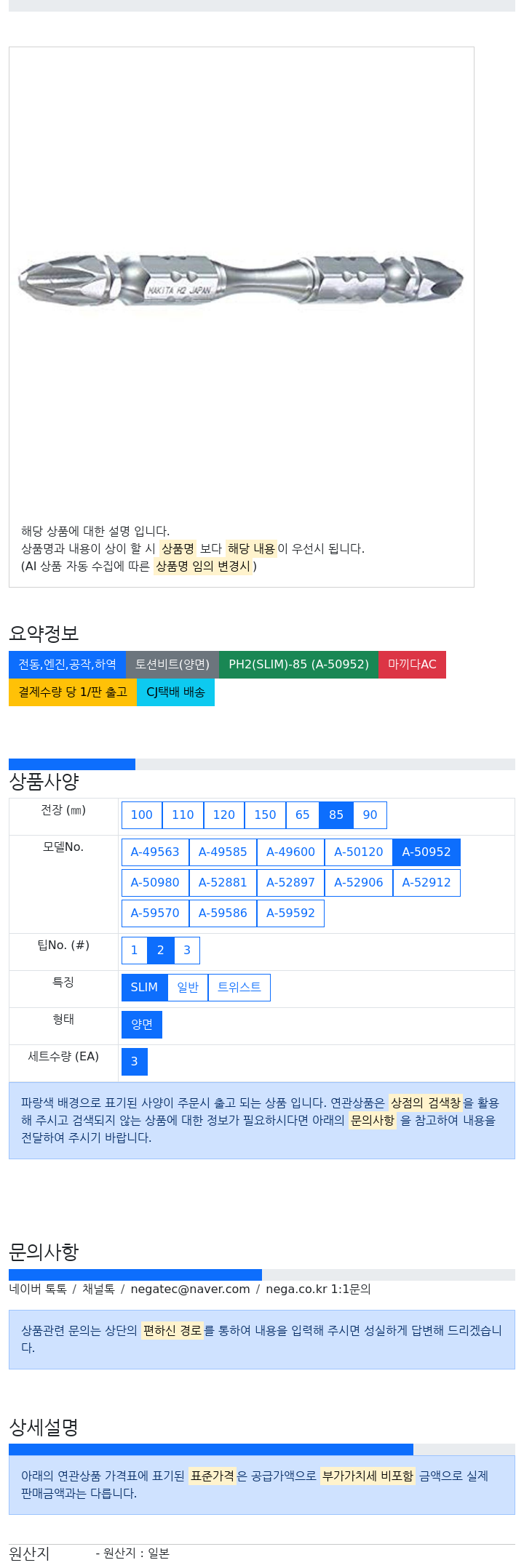Open 전동,엔진,공작,하역 category tag
Screen dimensions: 524x1568
[x=67, y=665]
